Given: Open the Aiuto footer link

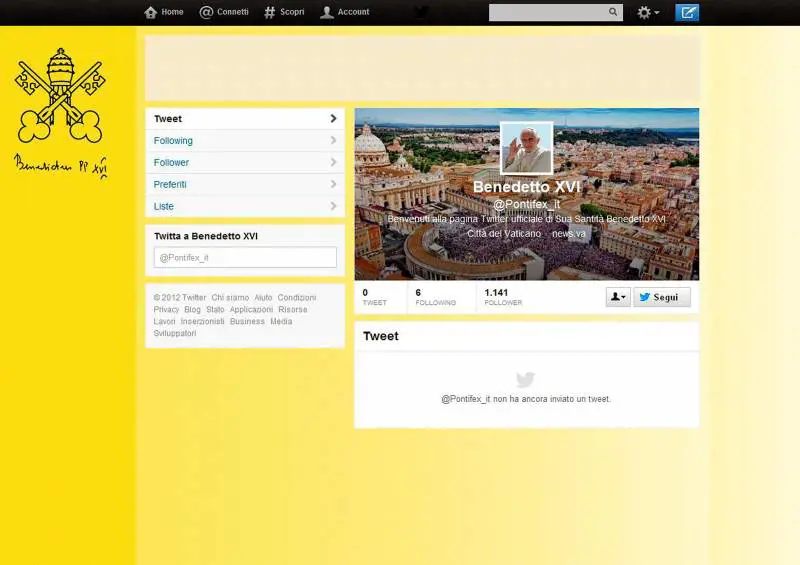Looking at the screenshot, I should pos(263,298).
